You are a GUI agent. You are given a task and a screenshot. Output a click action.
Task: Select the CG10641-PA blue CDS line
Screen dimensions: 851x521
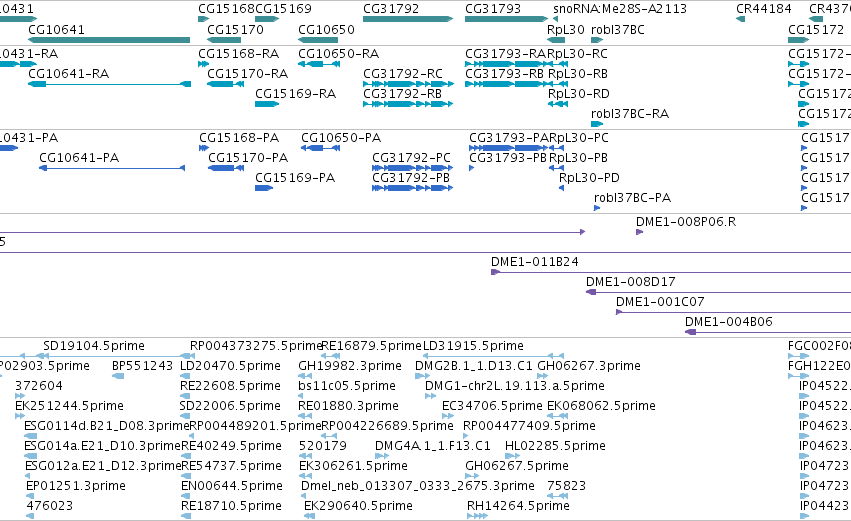coord(112,168)
